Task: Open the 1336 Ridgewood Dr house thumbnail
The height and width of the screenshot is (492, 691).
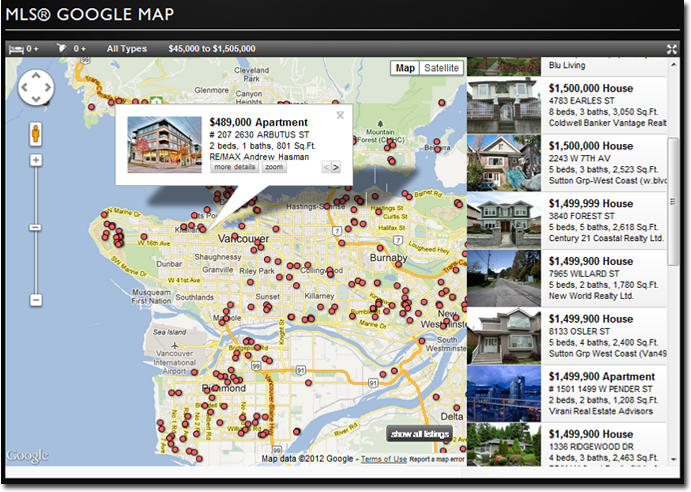Action: click(504, 445)
